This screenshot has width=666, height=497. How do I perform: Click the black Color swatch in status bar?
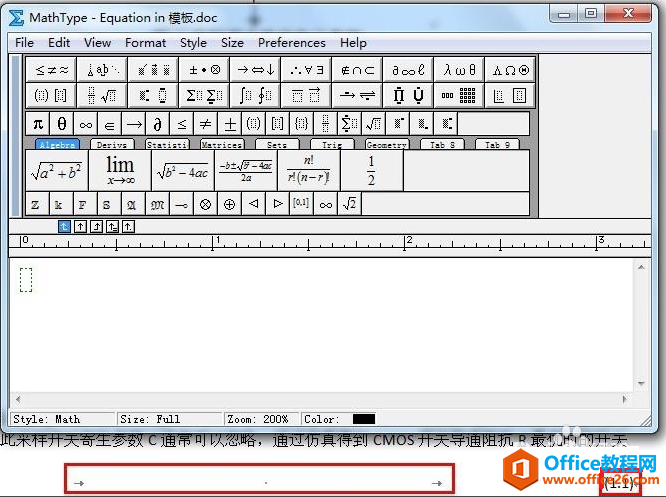coord(364,419)
